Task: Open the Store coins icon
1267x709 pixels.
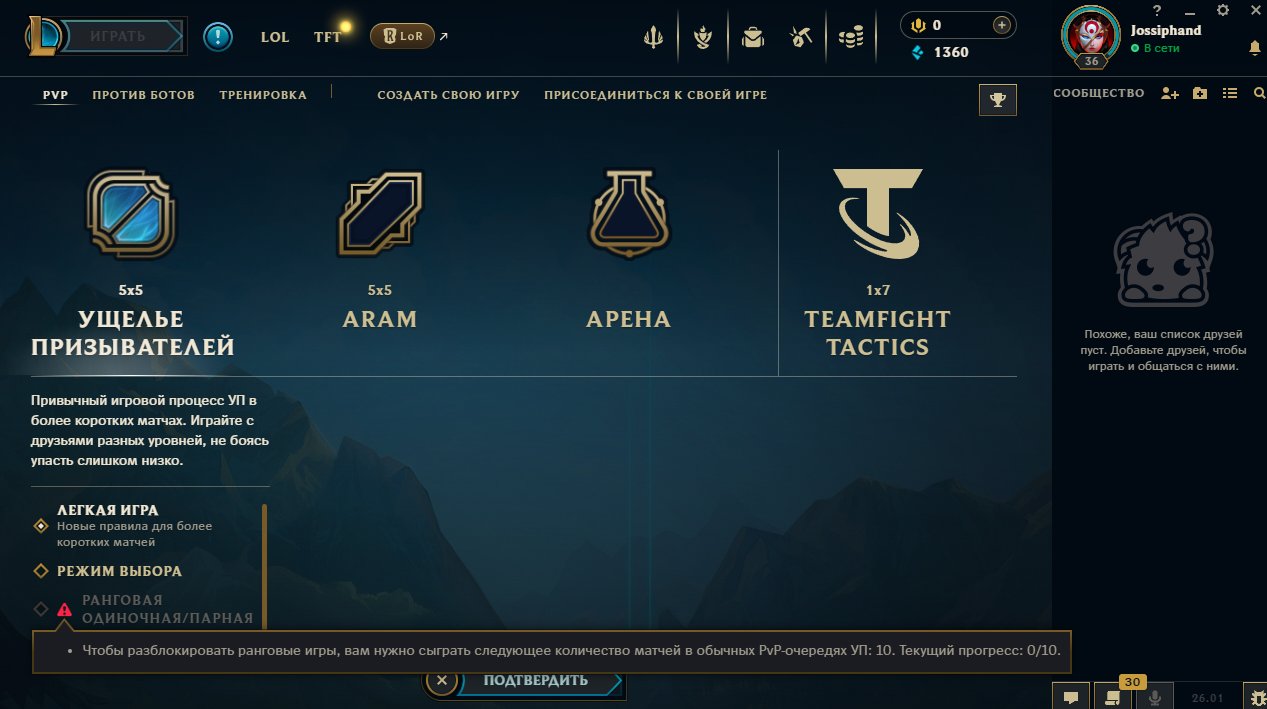Action: pos(851,38)
